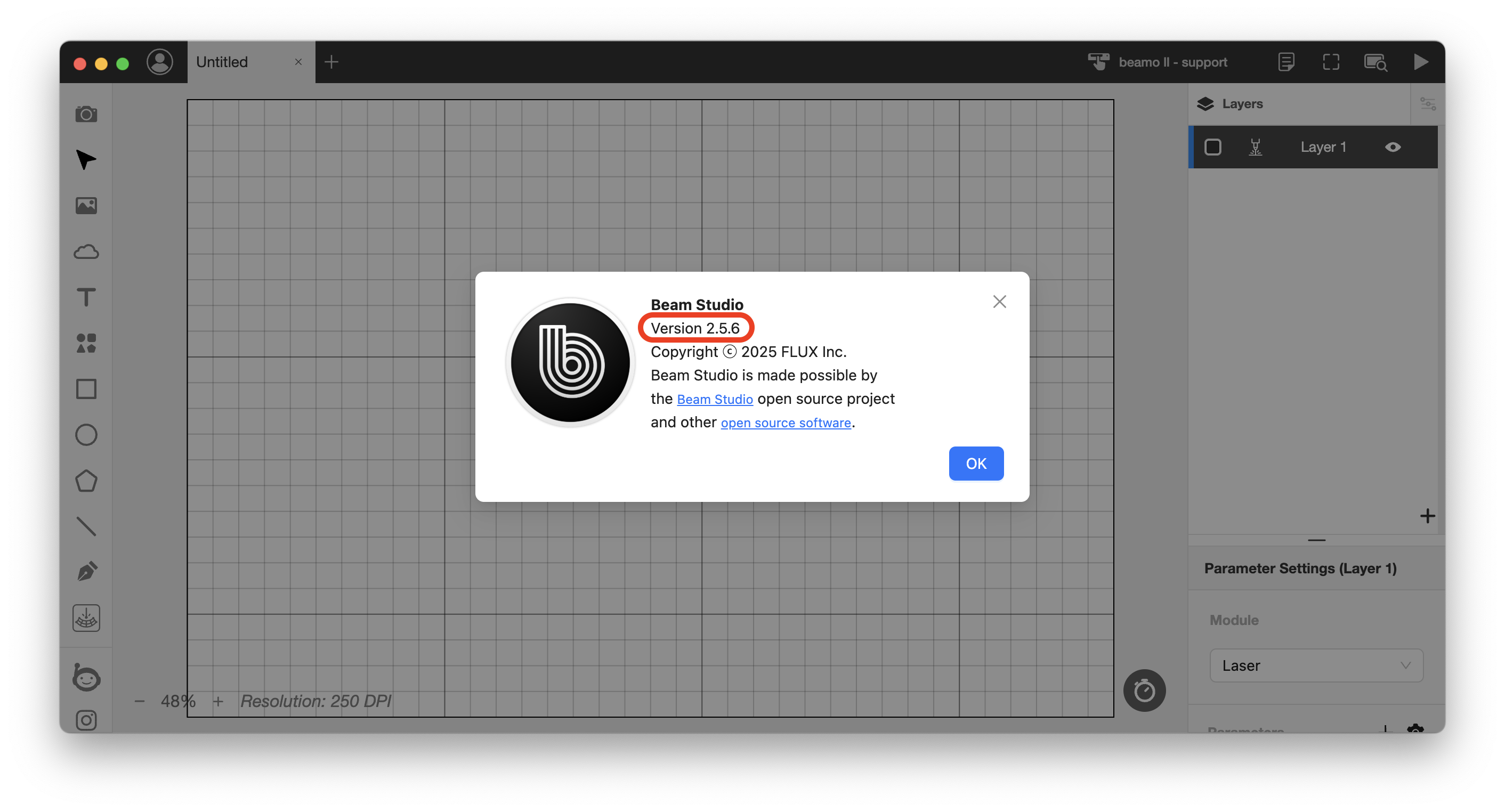The height and width of the screenshot is (812, 1505).
Task: Click the Layers panel icon
Action: point(1205,104)
